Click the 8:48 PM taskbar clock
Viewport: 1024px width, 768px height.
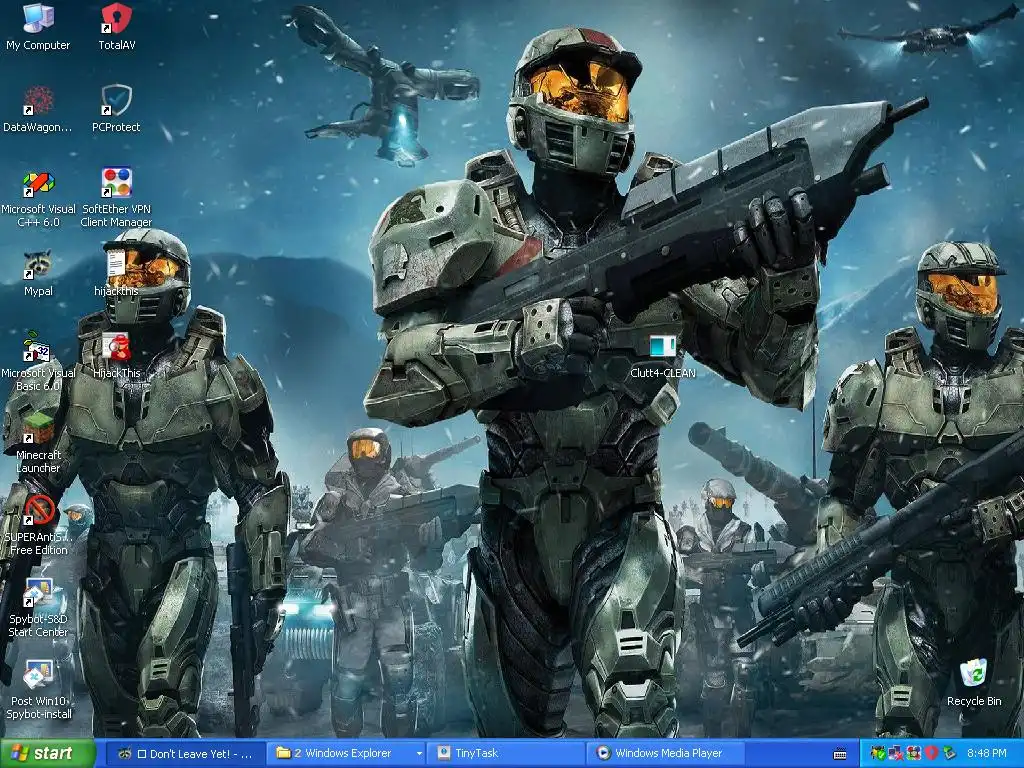point(987,754)
